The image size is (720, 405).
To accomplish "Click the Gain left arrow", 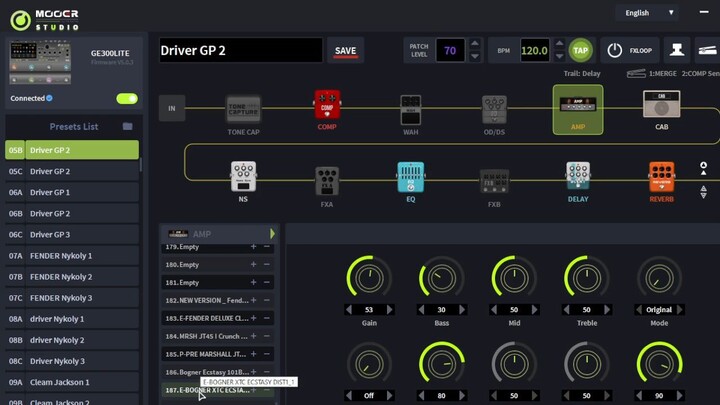I will (x=349, y=309).
